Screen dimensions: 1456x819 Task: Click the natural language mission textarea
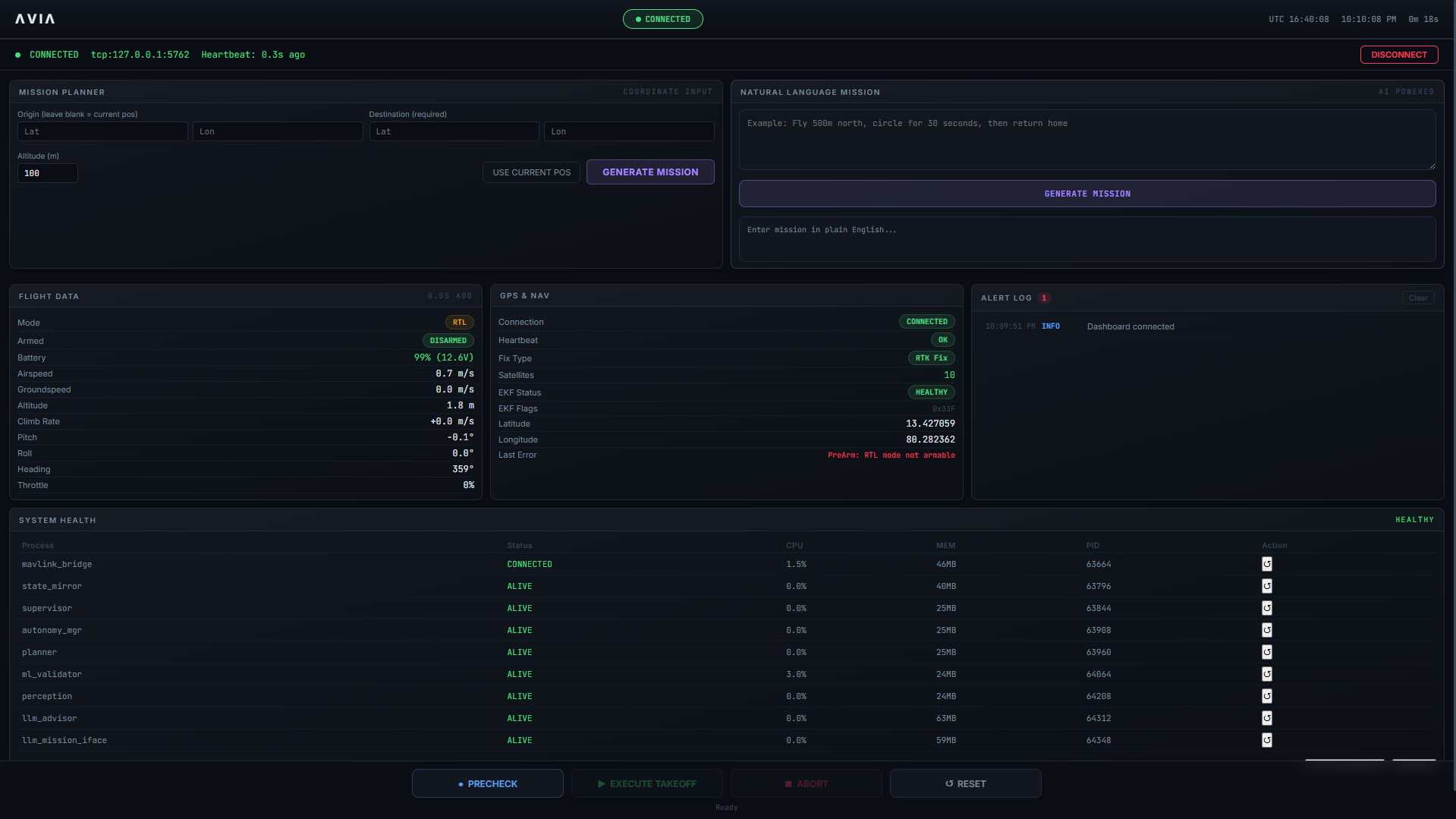[1086, 140]
